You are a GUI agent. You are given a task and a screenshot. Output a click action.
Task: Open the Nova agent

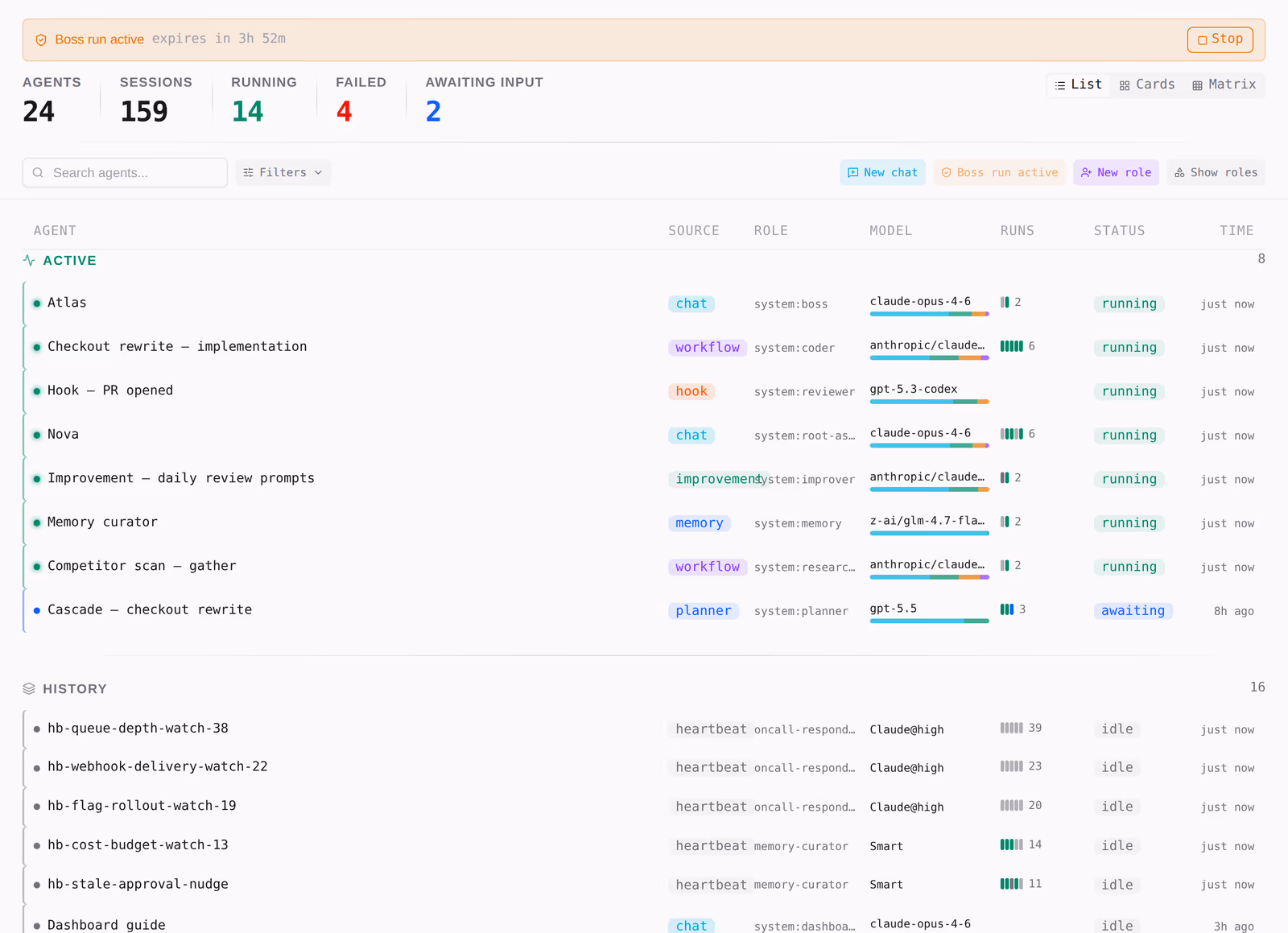[x=644, y=435]
